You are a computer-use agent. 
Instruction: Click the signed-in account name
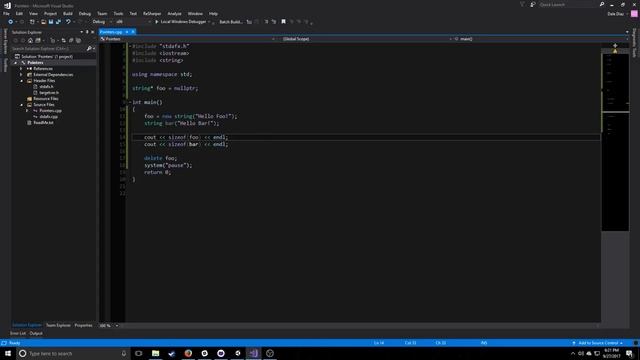tap(615, 13)
